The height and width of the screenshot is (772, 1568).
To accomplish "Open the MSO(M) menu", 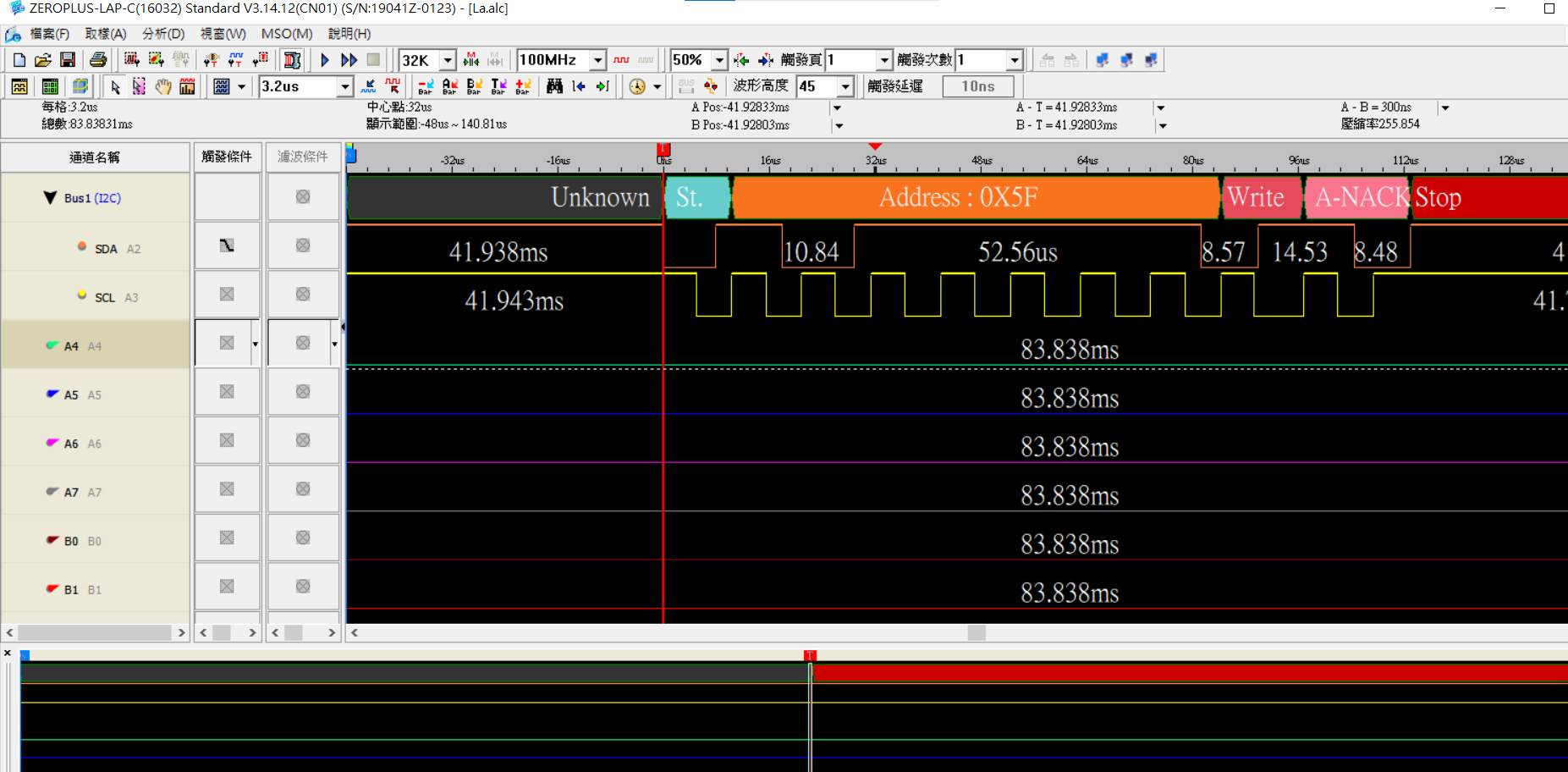I will point(285,34).
